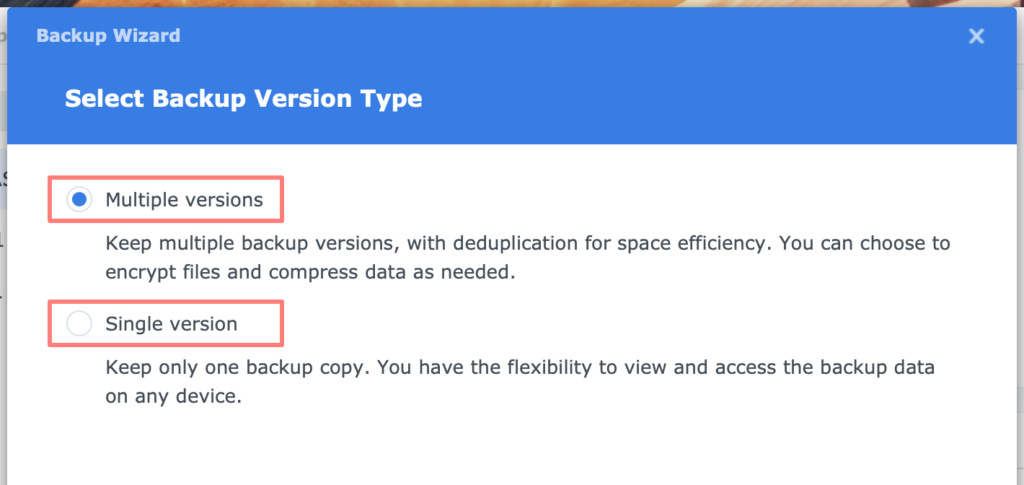Click the "Select Backup Version Type" heading
The height and width of the screenshot is (485, 1024).
tap(243, 98)
